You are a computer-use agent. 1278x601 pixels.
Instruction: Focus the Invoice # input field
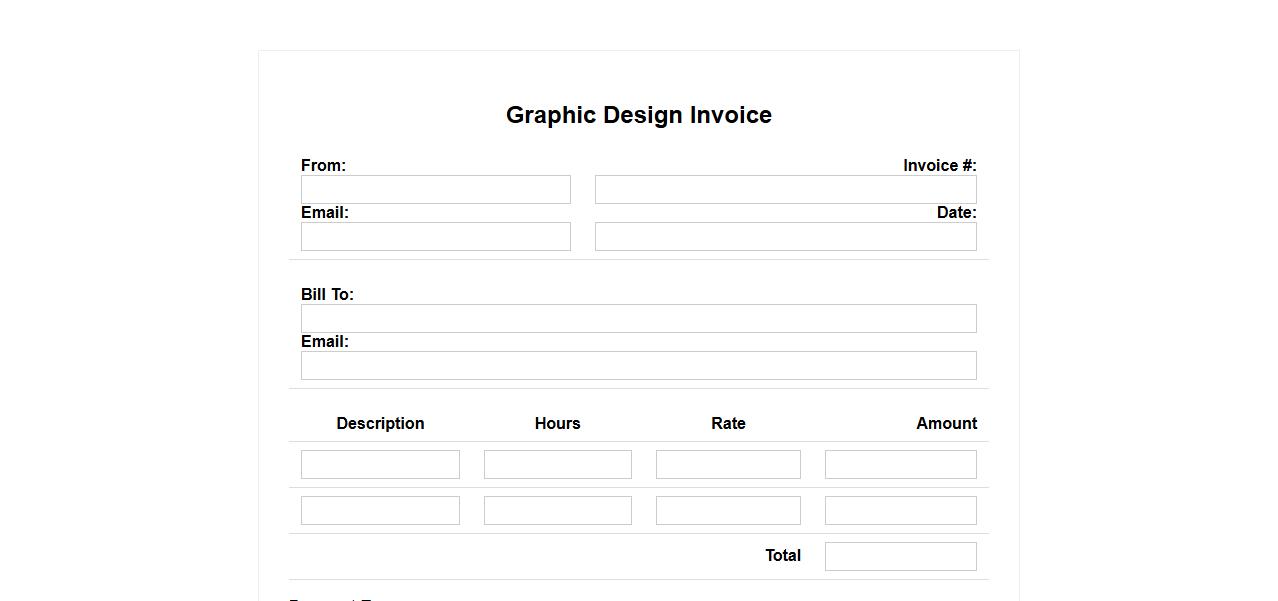785,189
